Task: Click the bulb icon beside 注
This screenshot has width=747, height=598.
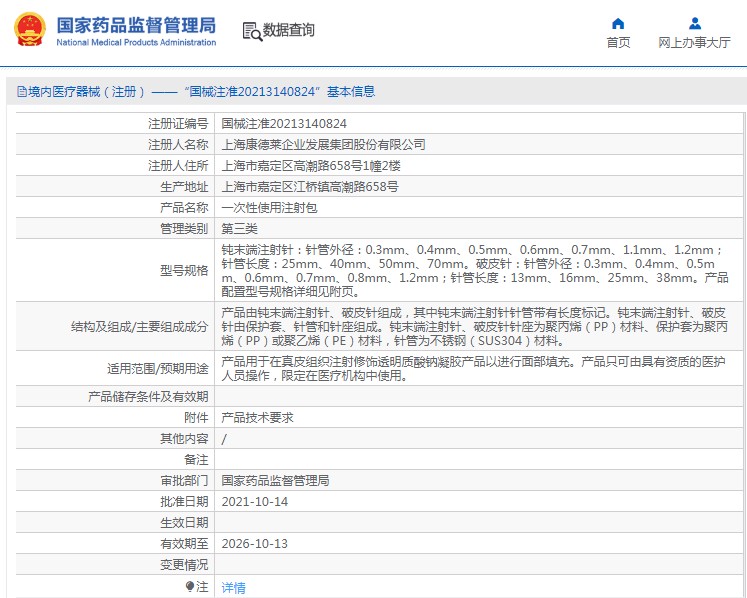Action: [190, 586]
